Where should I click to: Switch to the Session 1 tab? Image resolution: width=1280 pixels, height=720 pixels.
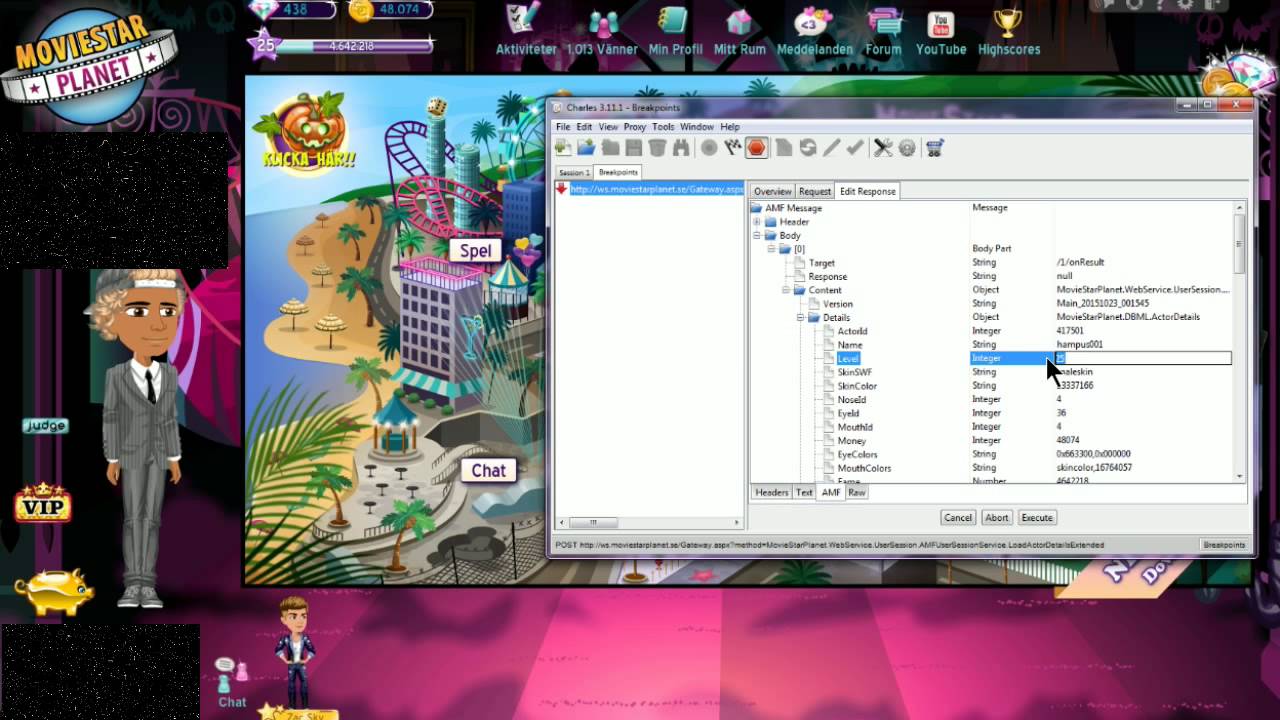coord(574,172)
